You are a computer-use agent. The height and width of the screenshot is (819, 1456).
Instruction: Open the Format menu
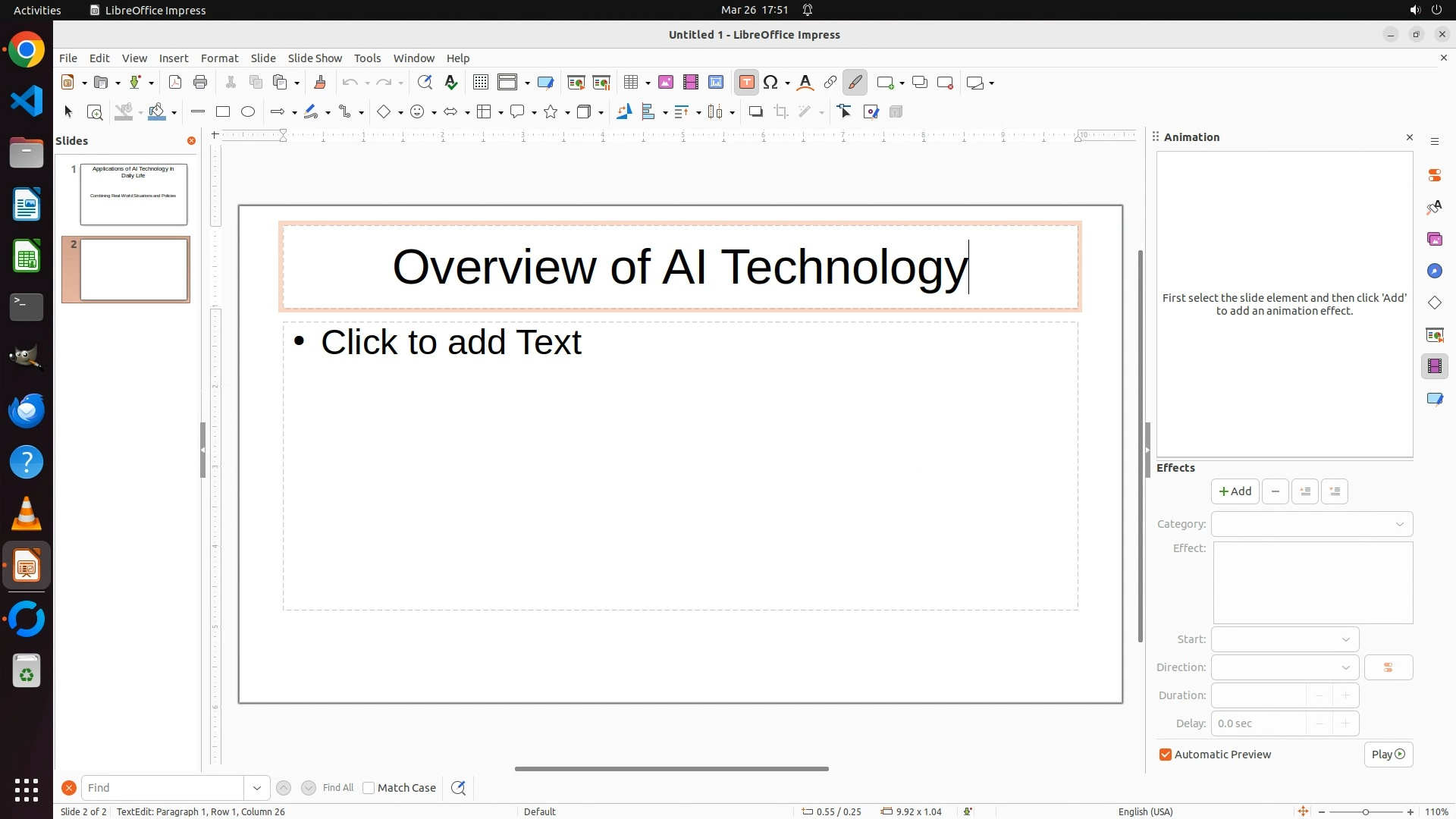point(219,58)
